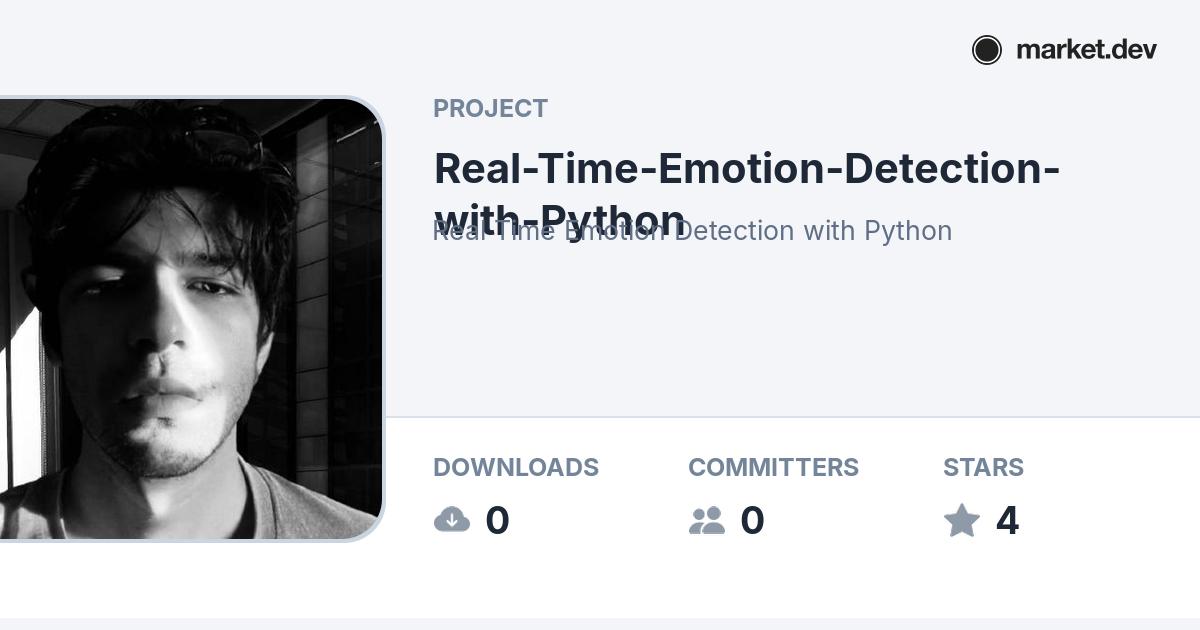Click the committers people icon
This screenshot has width=1200, height=630.
tap(707, 520)
